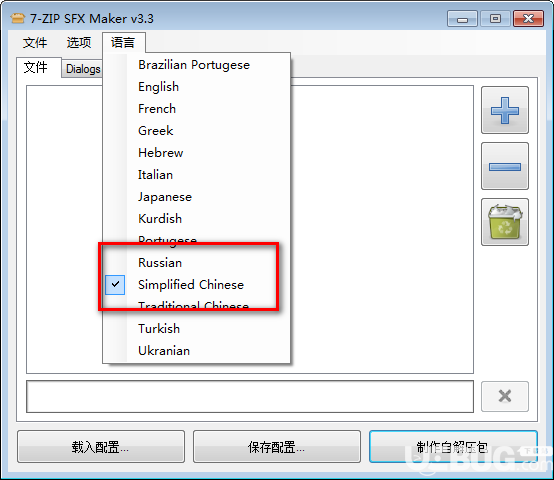Click the 制作自解压包 button
Screen dimensions: 554x480
pyautogui.click(x=453, y=447)
